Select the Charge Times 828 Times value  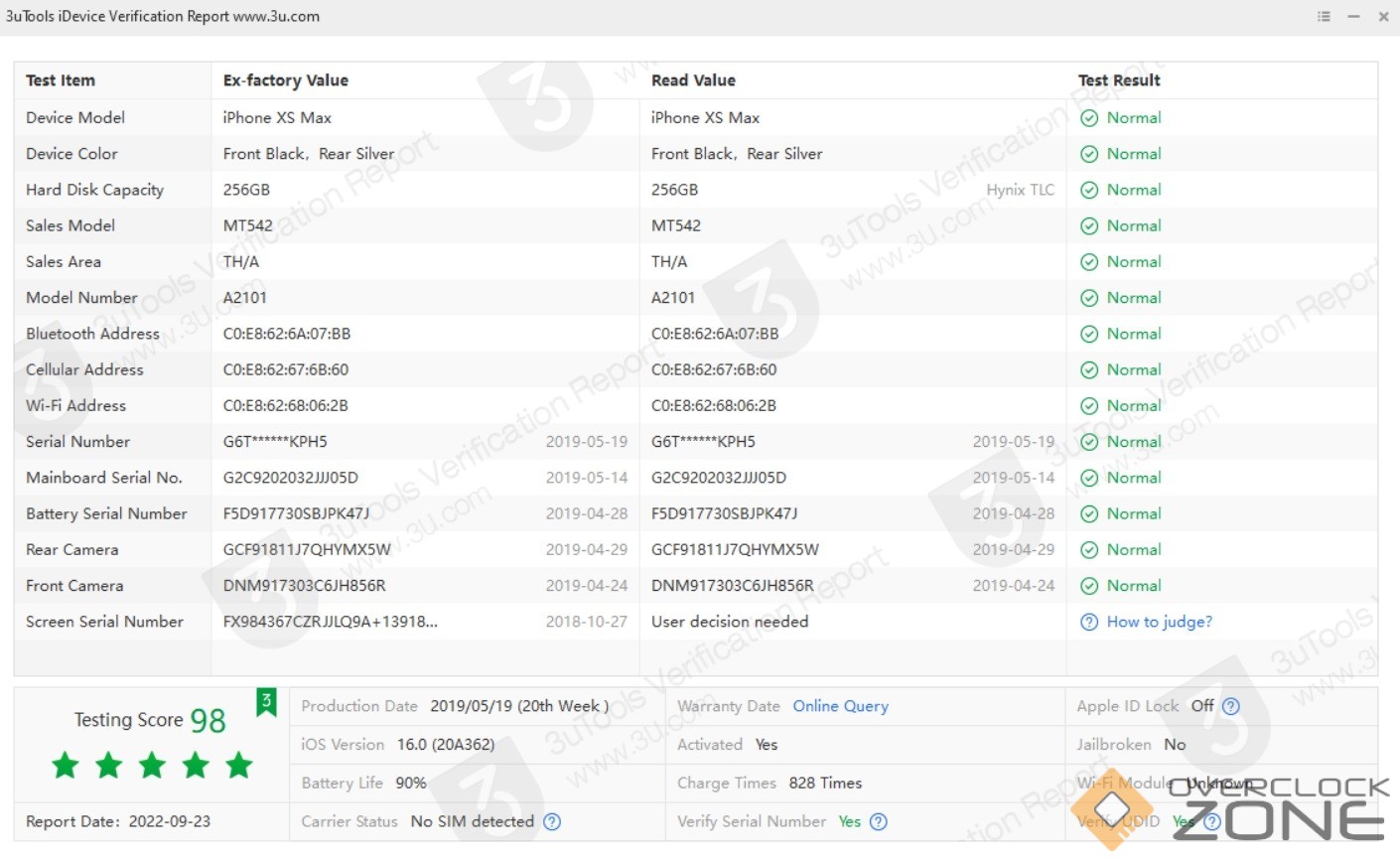[825, 783]
